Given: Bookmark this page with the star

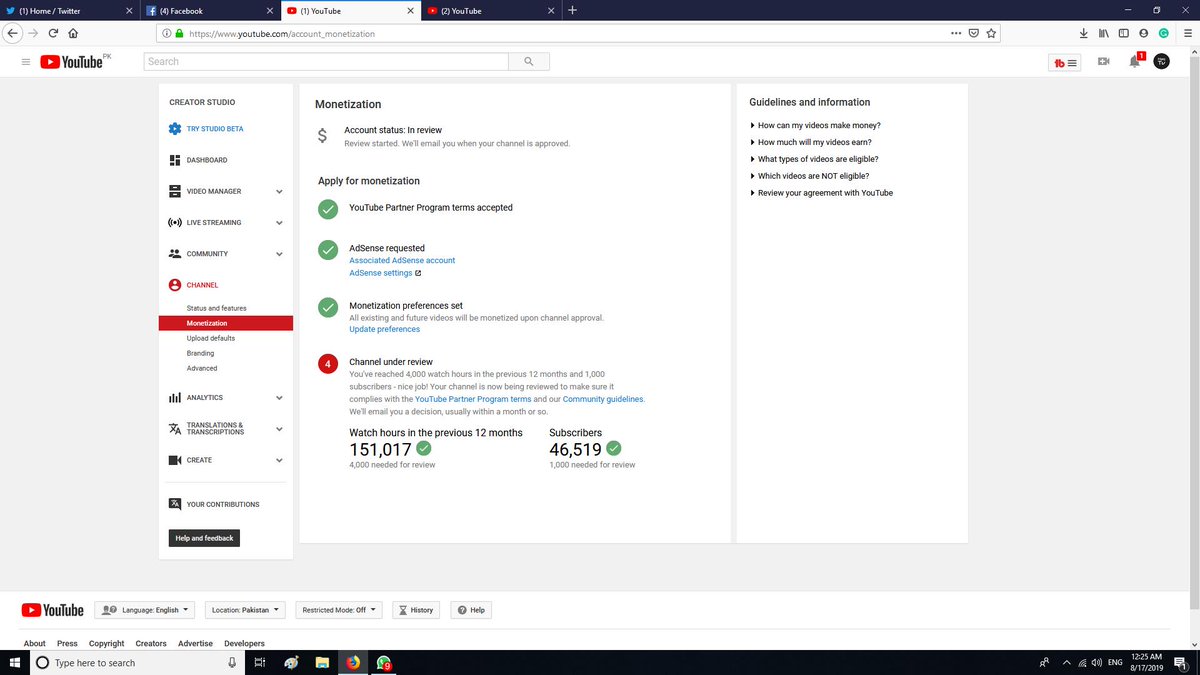Looking at the screenshot, I should (991, 32).
